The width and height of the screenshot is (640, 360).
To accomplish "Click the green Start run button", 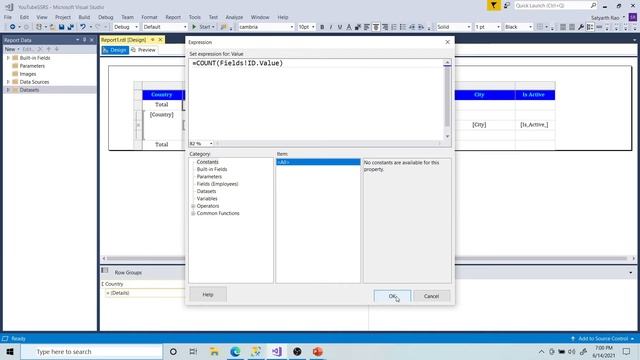I will click(x=203, y=27).
